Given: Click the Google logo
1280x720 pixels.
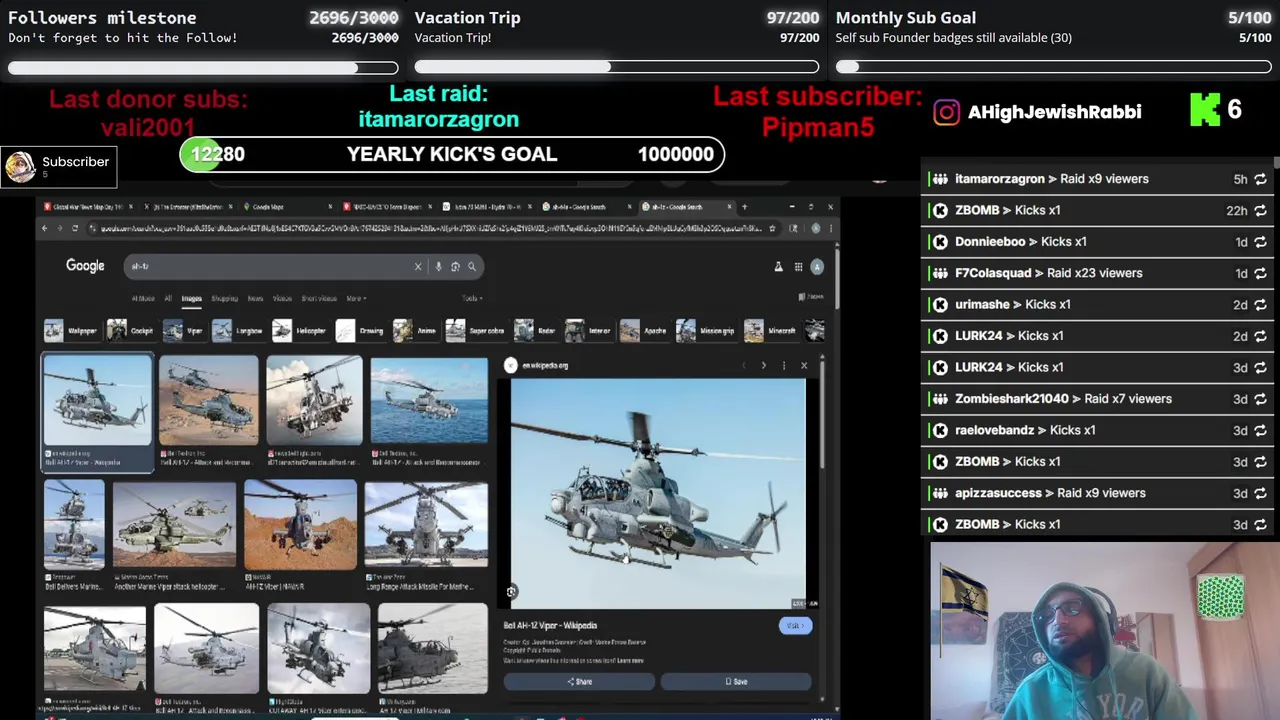Looking at the screenshot, I should pyautogui.click(x=85, y=266).
